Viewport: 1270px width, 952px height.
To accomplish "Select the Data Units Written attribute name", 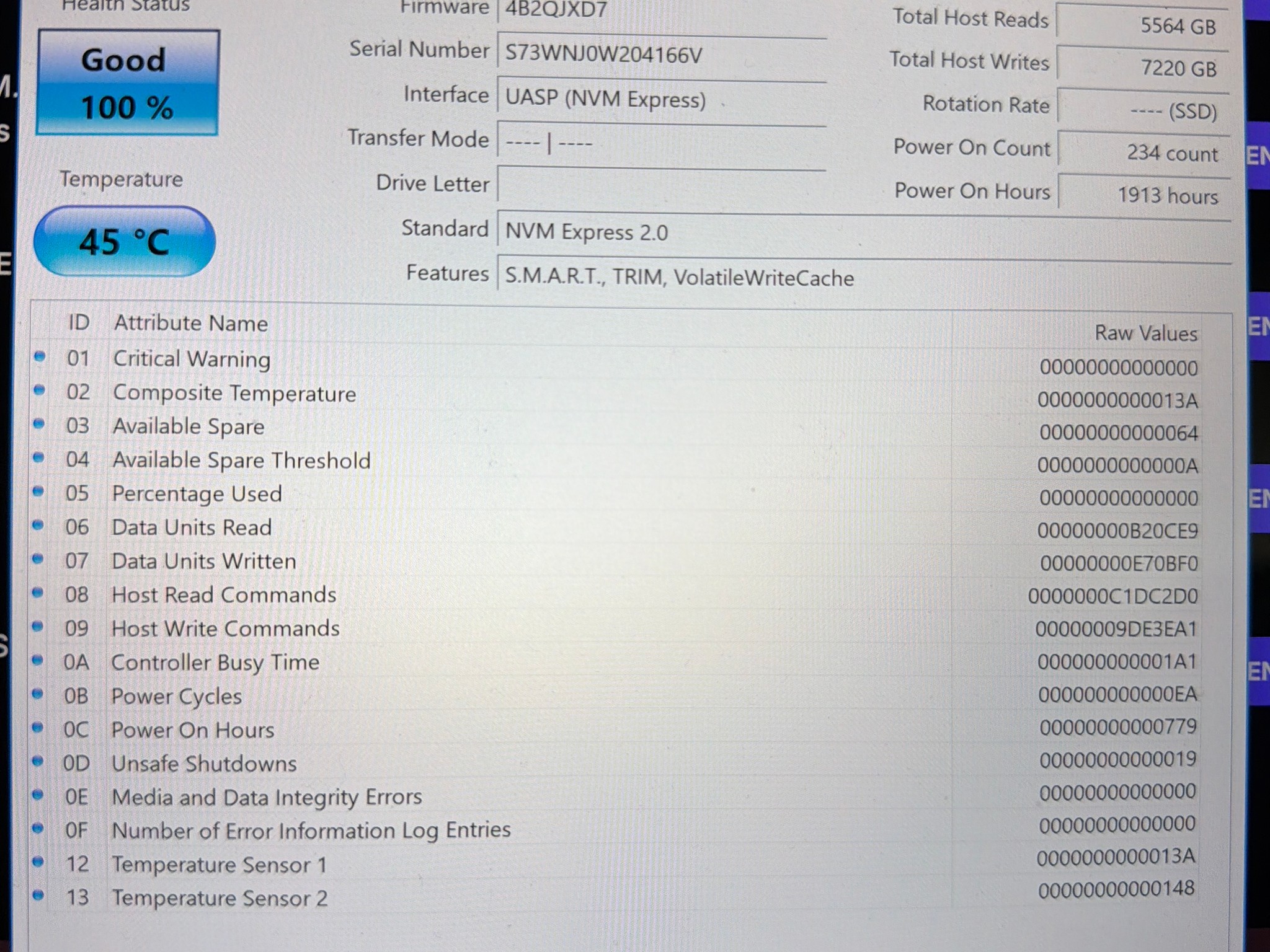I will pos(204,561).
